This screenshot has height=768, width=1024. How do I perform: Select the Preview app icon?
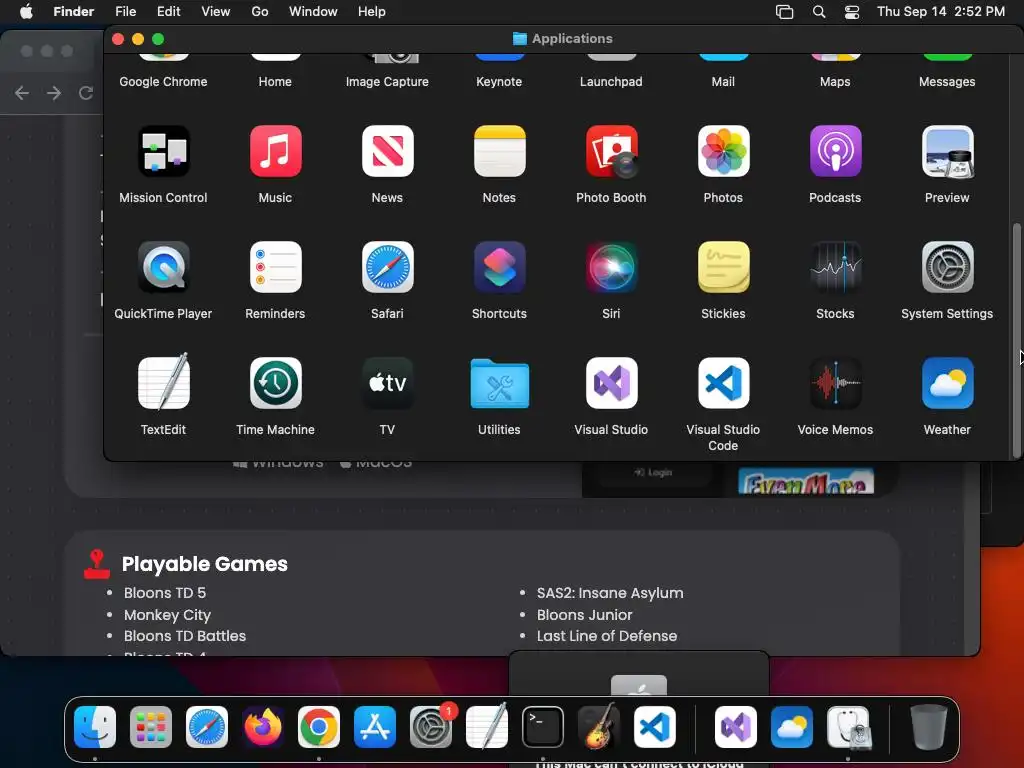point(948,152)
